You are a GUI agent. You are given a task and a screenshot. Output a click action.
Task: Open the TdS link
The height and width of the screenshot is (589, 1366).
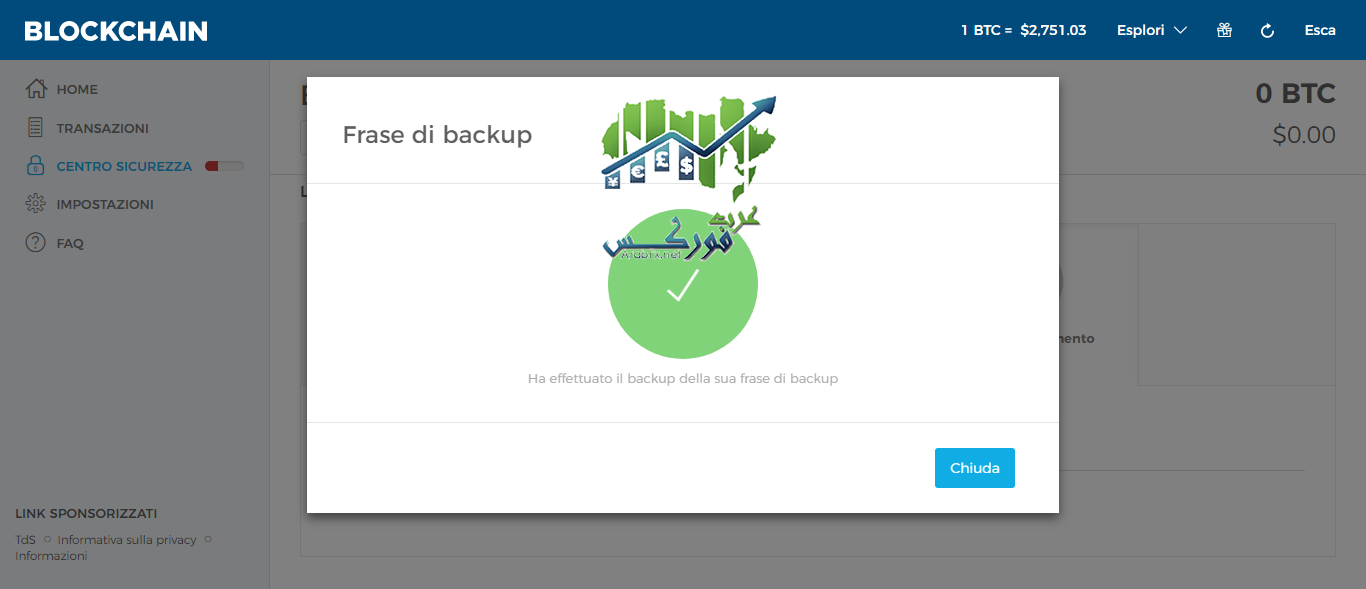(25, 540)
